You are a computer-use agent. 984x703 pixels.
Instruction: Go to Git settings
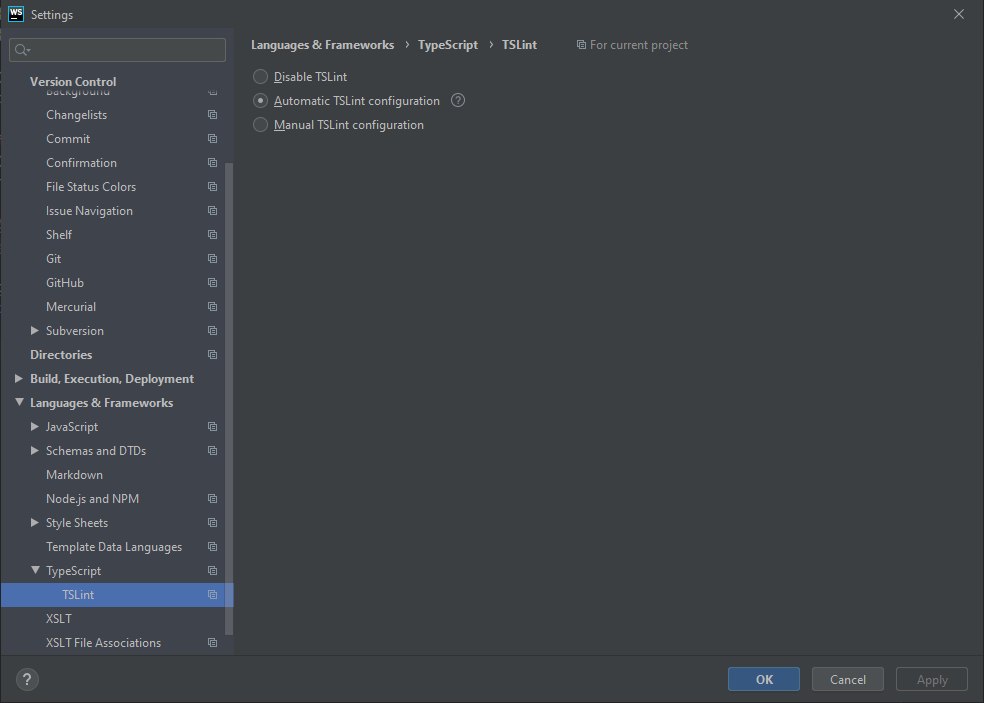(53, 259)
